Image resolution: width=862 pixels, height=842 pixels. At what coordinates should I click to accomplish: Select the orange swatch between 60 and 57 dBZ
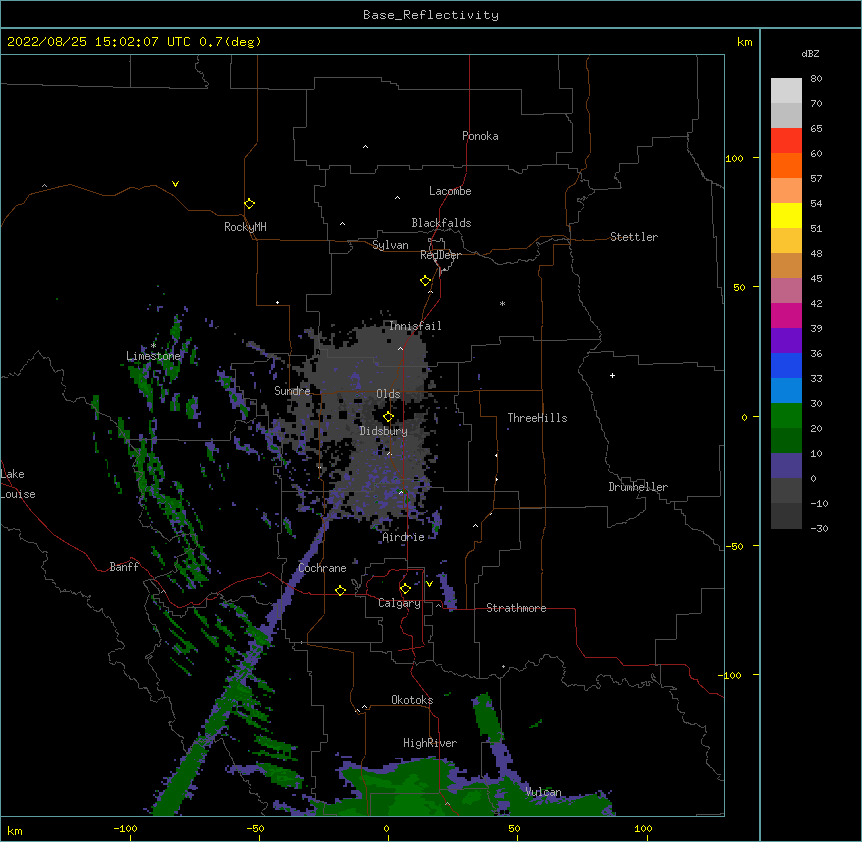coord(786,165)
